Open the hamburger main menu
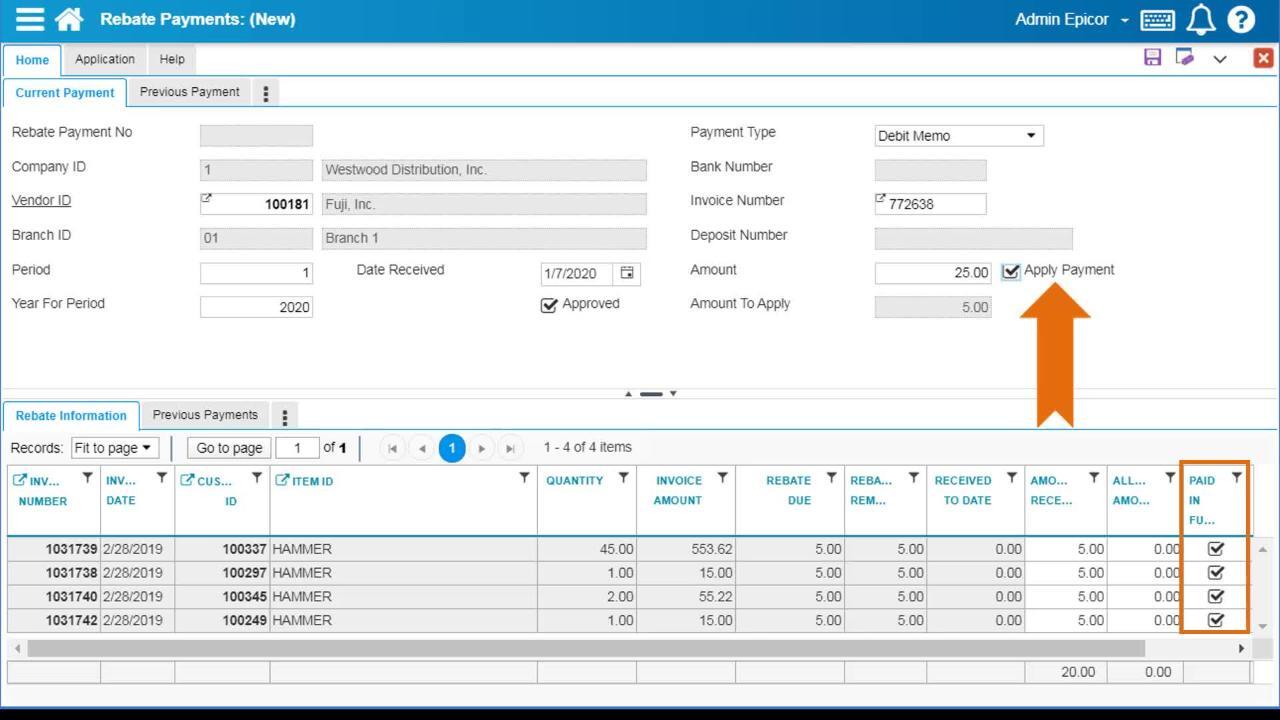 [30, 19]
